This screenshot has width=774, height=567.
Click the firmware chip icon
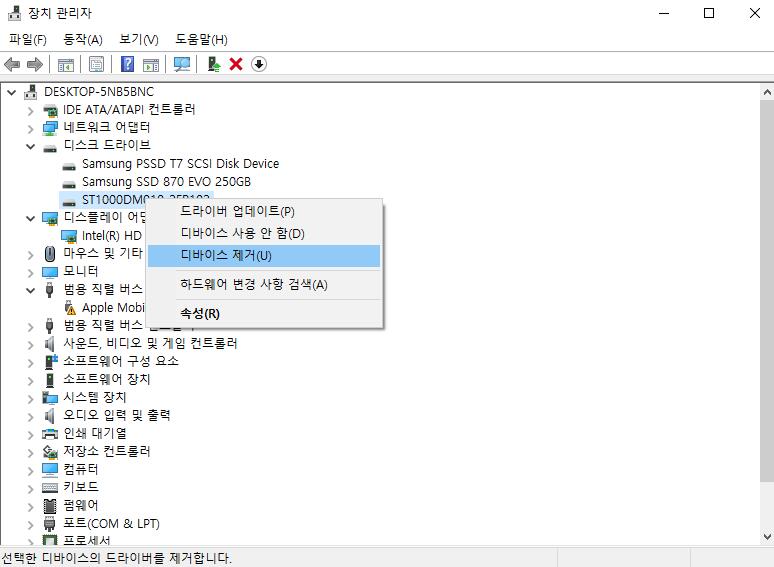(50, 505)
